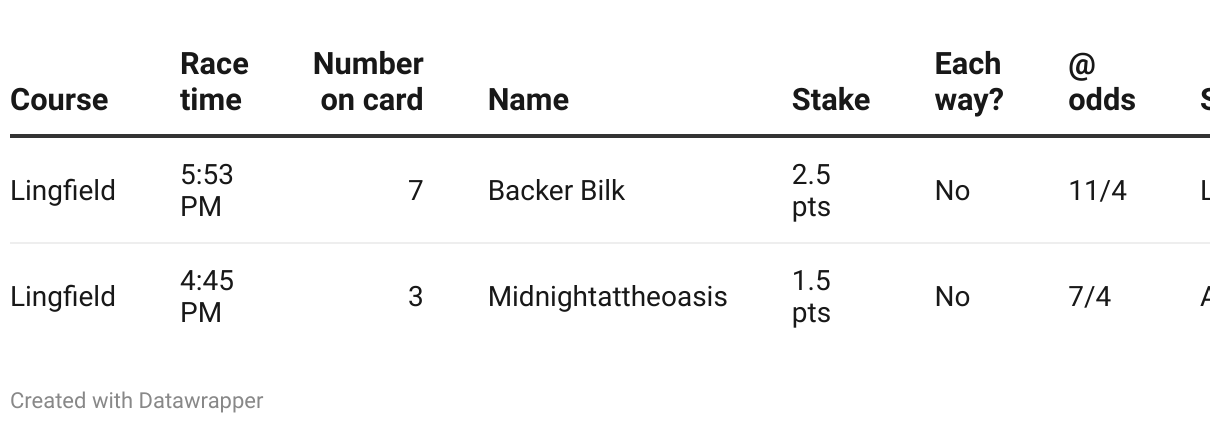Click the 11/4 odds cell
The height and width of the screenshot is (424, 1220).
point(1097,191)
